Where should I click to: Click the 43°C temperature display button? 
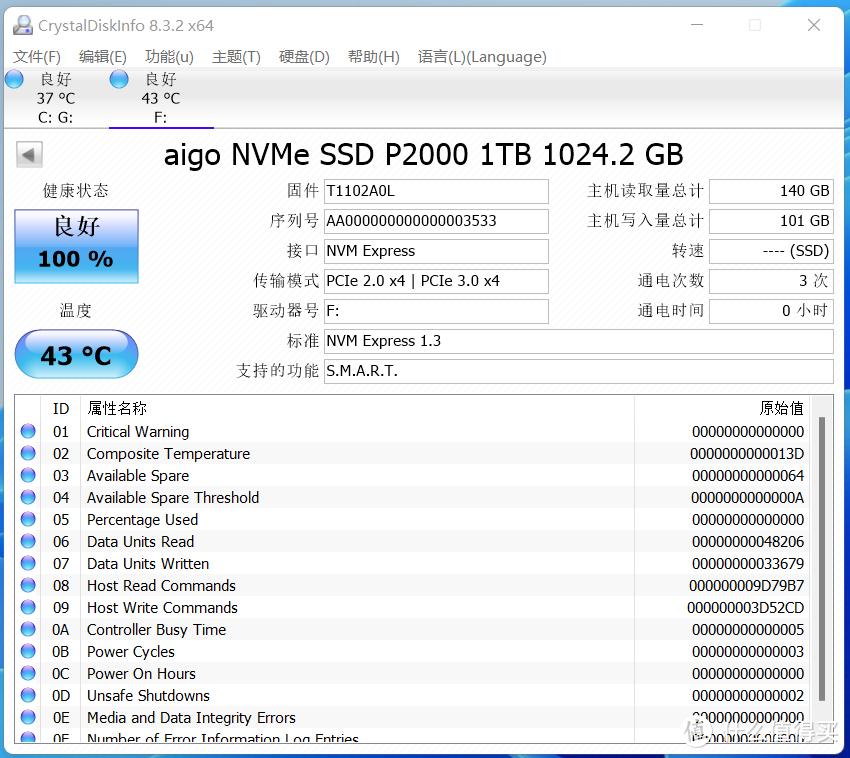(76, 354)
